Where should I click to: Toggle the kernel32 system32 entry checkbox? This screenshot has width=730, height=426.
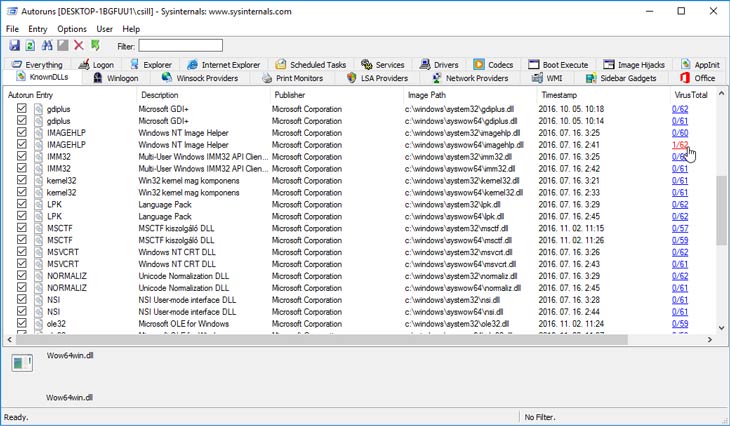(21, 180)
